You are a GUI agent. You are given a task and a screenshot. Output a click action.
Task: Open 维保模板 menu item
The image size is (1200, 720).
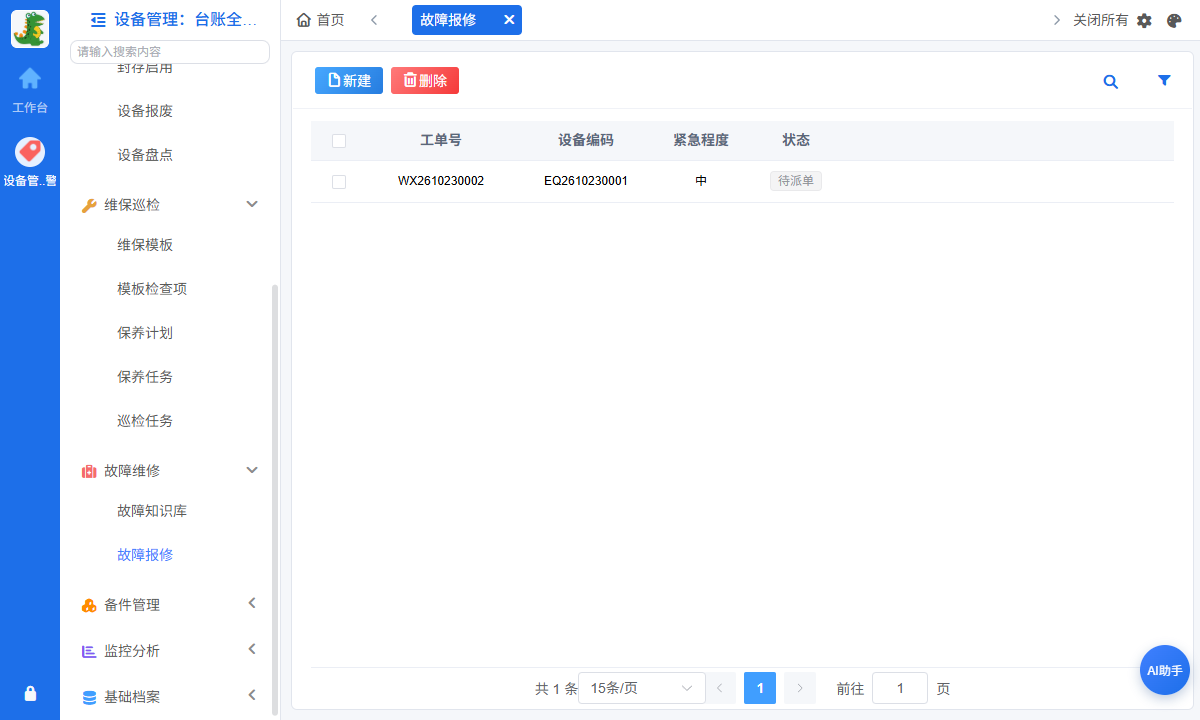(x=145, y=245)
